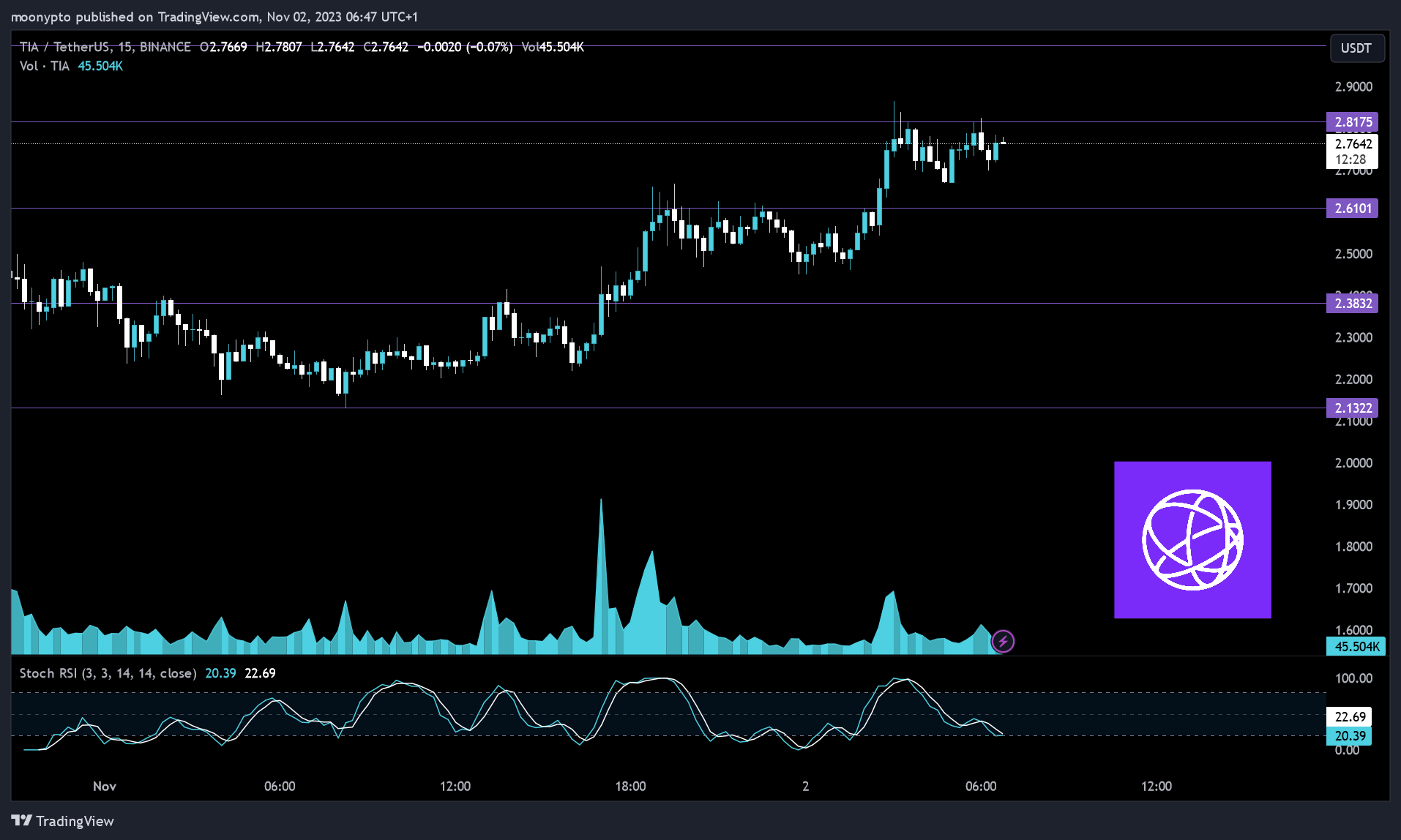Click the 12:28 candle countdown timer
Image resolution: width=1401 pixels, height=840 pixels.
[x=1350, y=160]
